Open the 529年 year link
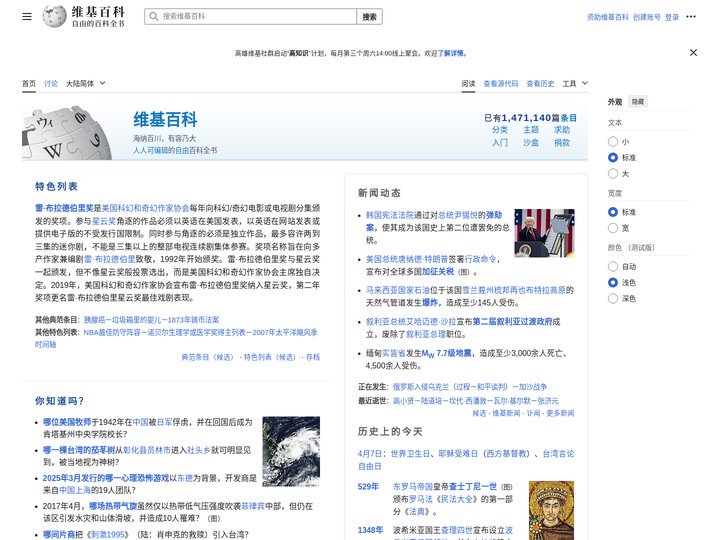Screen dimensions: 720x540 [368, 486]
